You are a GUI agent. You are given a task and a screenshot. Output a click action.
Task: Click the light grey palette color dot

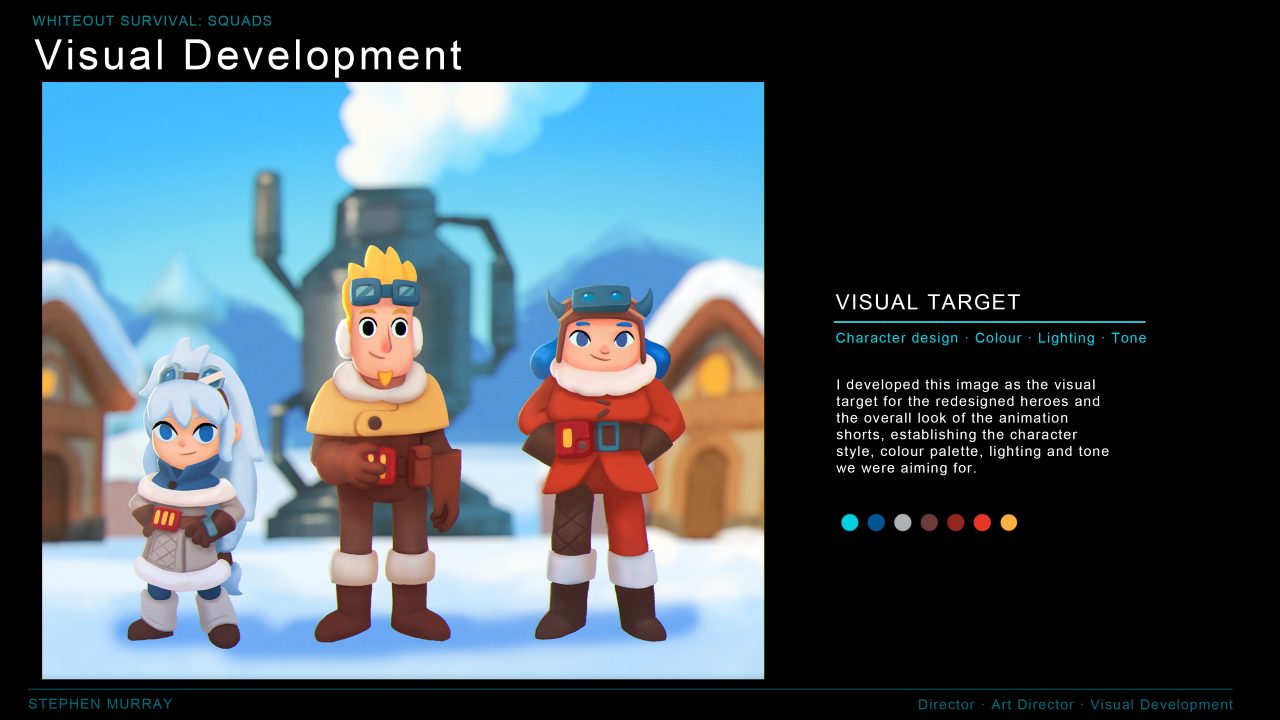pyautogui.click(x=903, y=522)
